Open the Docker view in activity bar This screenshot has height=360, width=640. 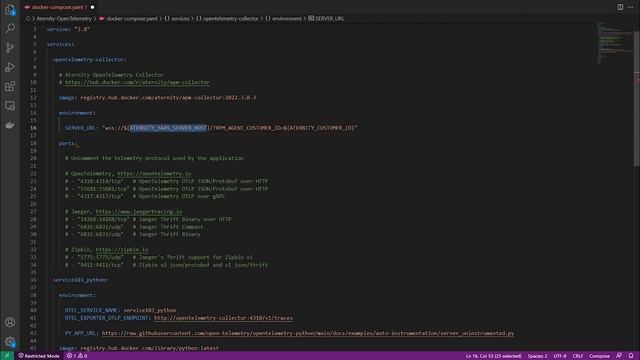(x=10, y=125)
